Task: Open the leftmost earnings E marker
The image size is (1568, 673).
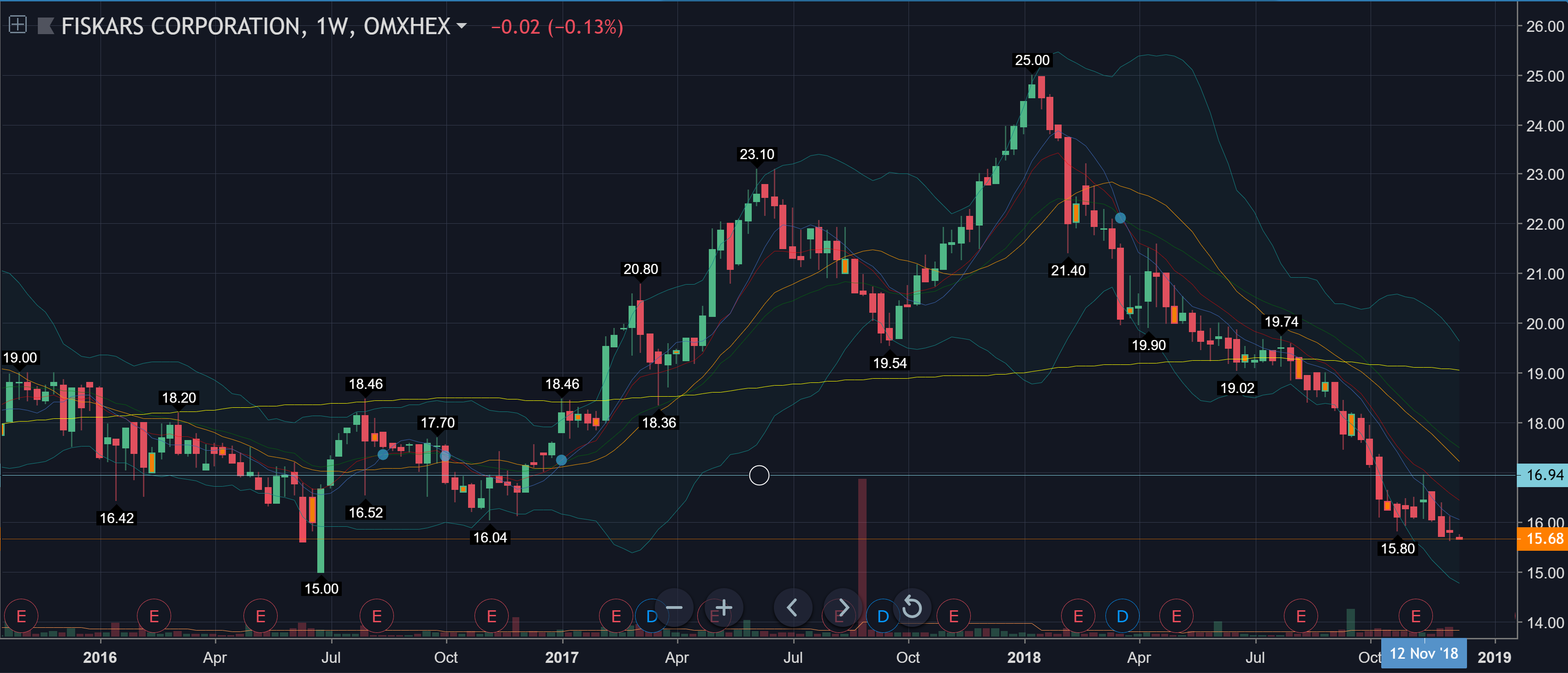Action: tap(21, 616)
